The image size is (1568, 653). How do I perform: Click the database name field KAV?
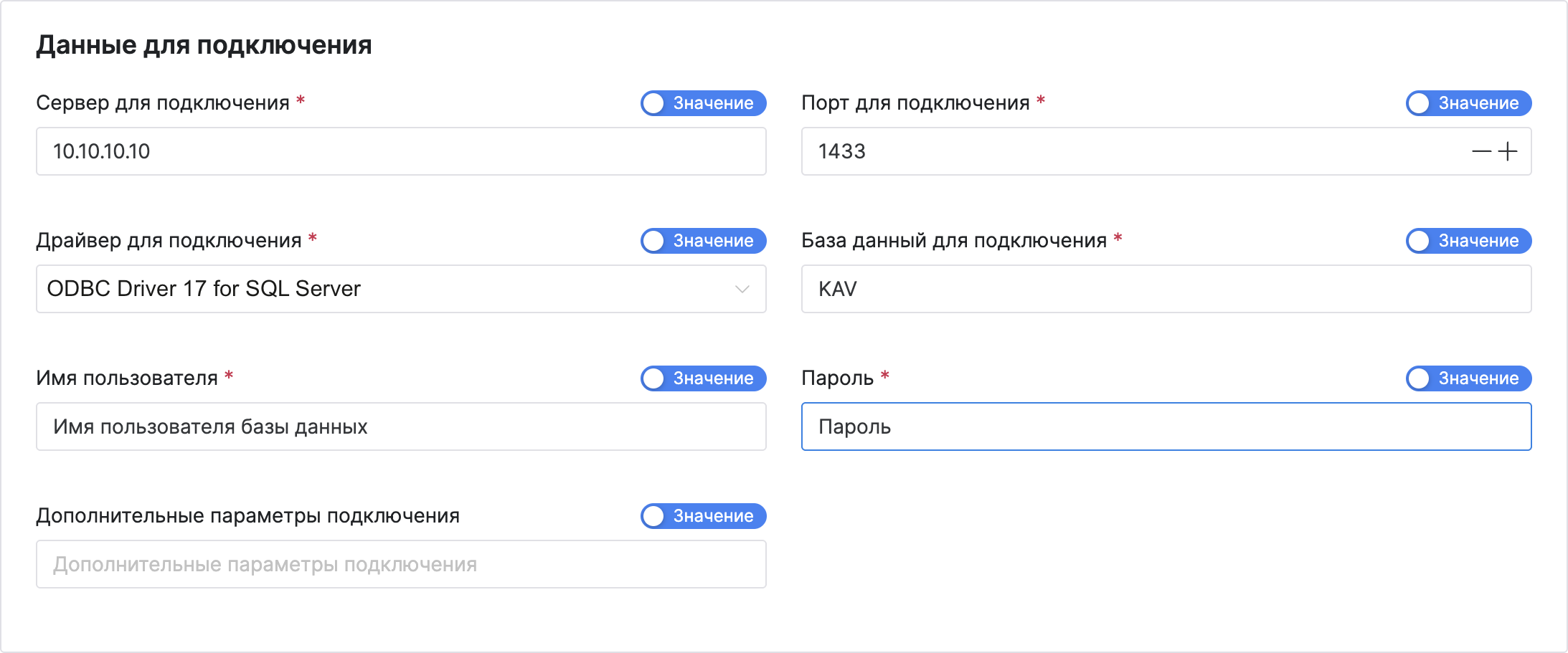1166,289
